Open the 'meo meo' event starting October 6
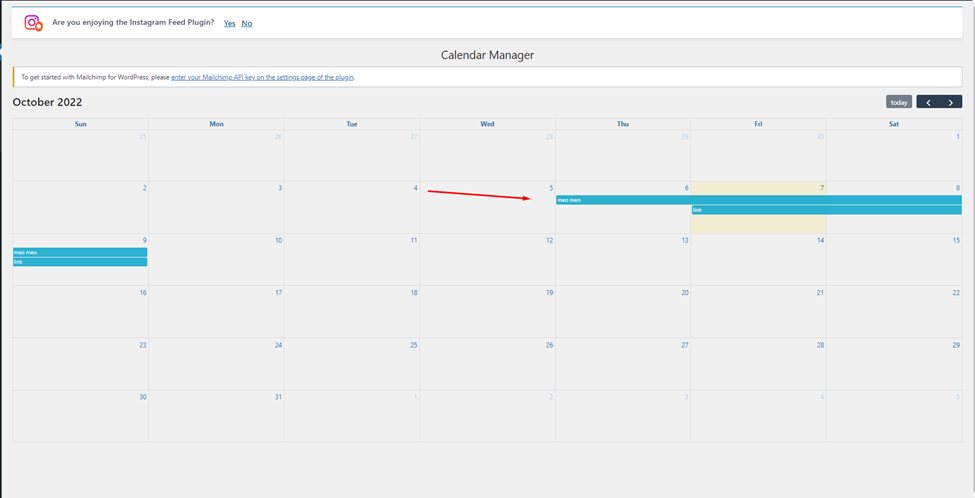 tap(759, 200)
